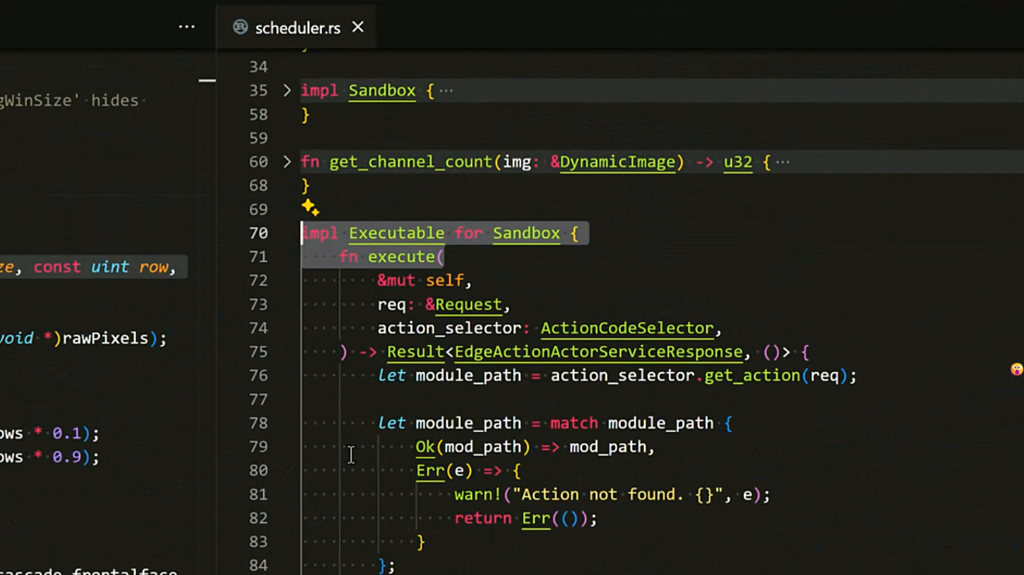
Task: Click return keyword on line 82
Action: (x=483, y=518)
